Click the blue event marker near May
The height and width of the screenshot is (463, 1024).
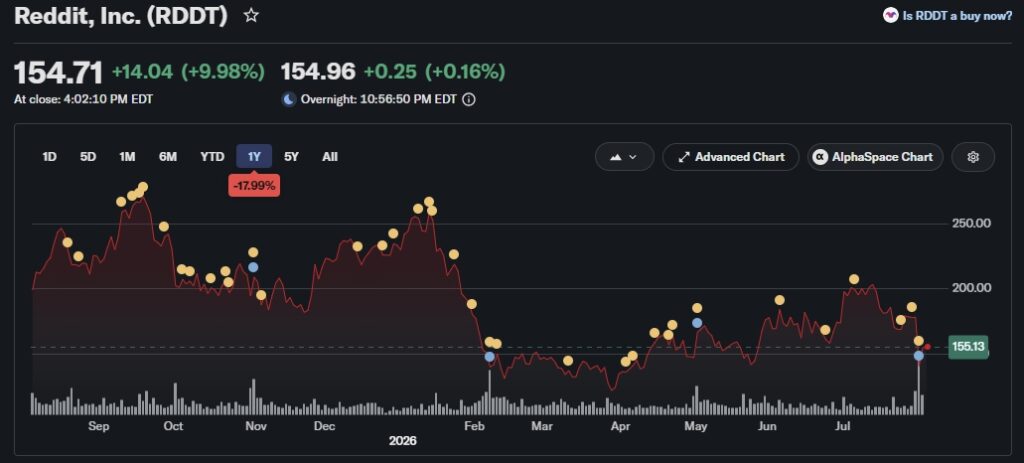(x=697, y=323)
